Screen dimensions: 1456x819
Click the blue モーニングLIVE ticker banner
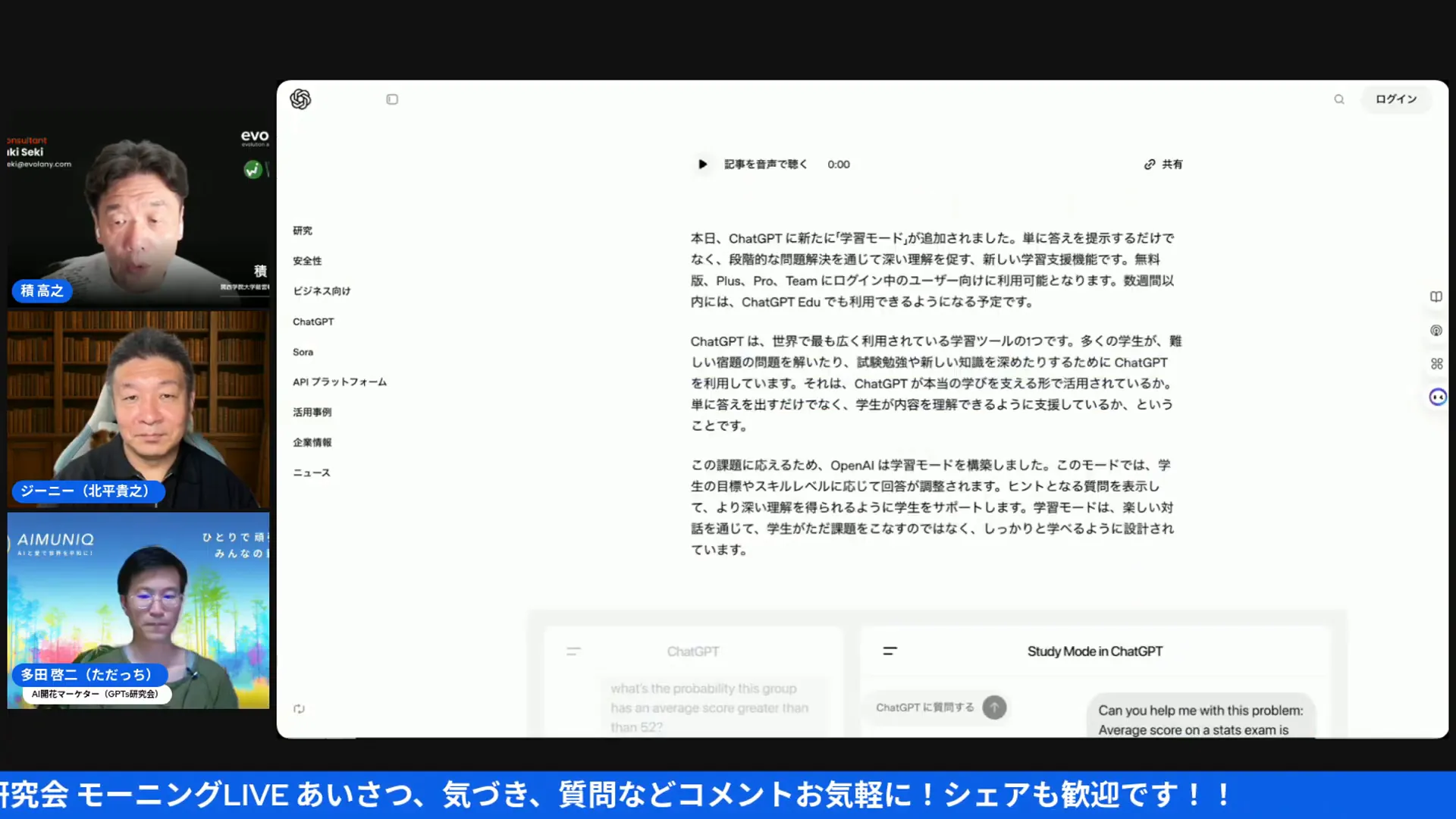coord(728,795)
